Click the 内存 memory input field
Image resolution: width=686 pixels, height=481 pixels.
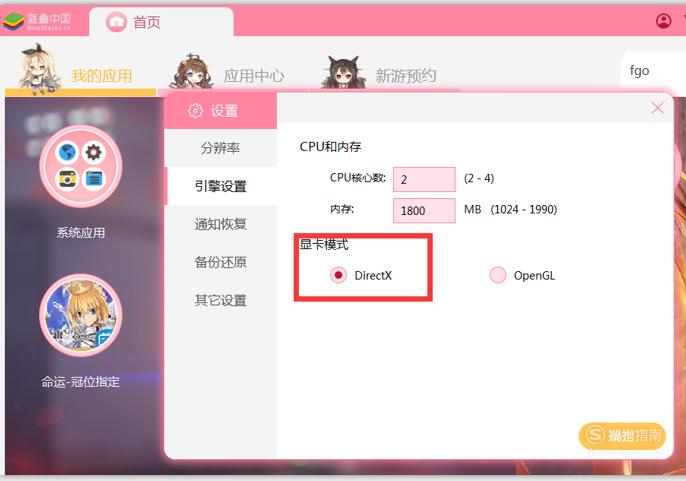(x=424, y=211)
